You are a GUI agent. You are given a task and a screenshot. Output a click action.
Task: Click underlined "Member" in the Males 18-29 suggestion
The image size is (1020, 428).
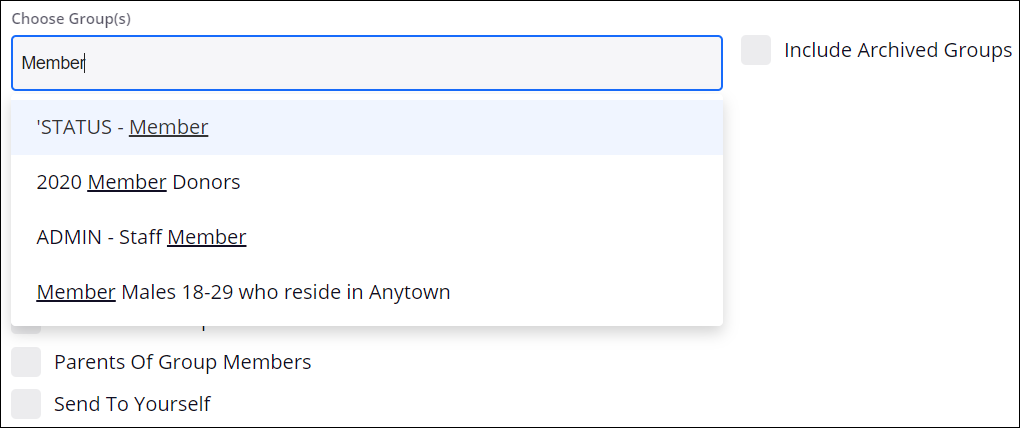click(76, 293)
